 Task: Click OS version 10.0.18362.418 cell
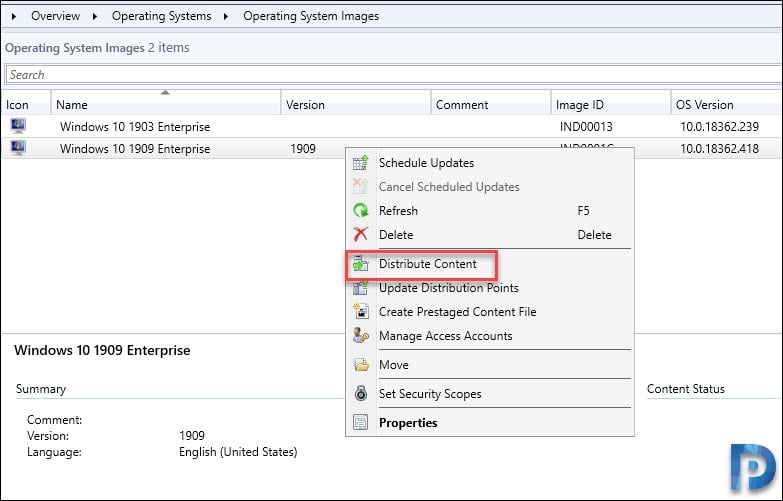coord(719,148)
